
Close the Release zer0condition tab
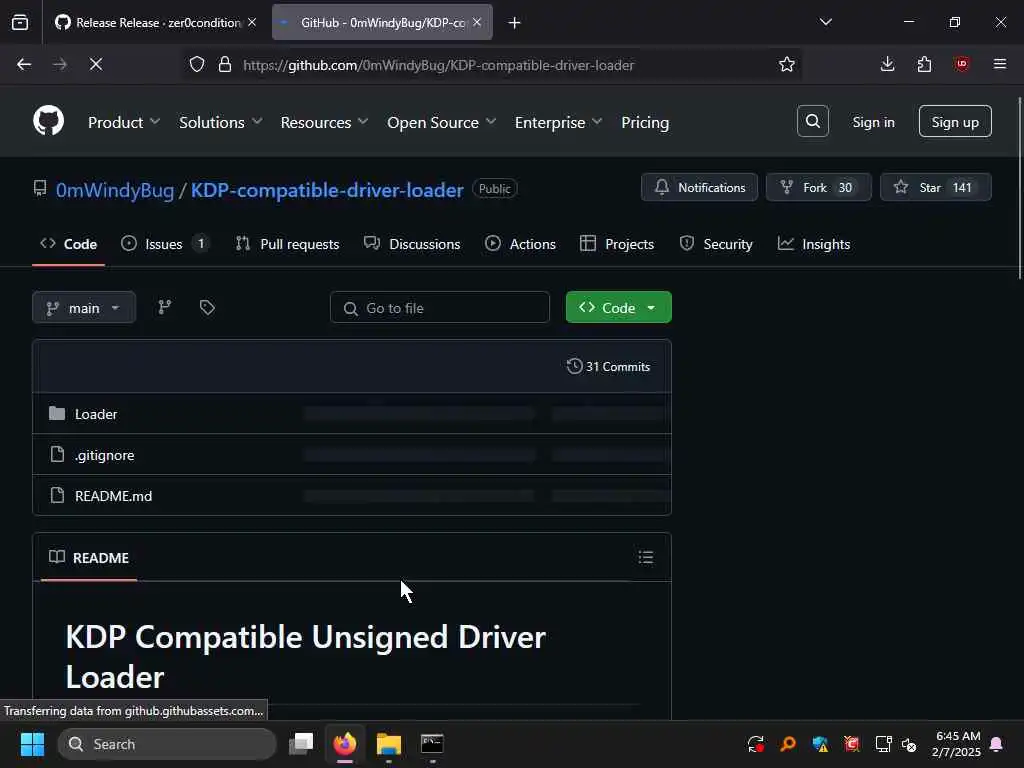point(252,22)
